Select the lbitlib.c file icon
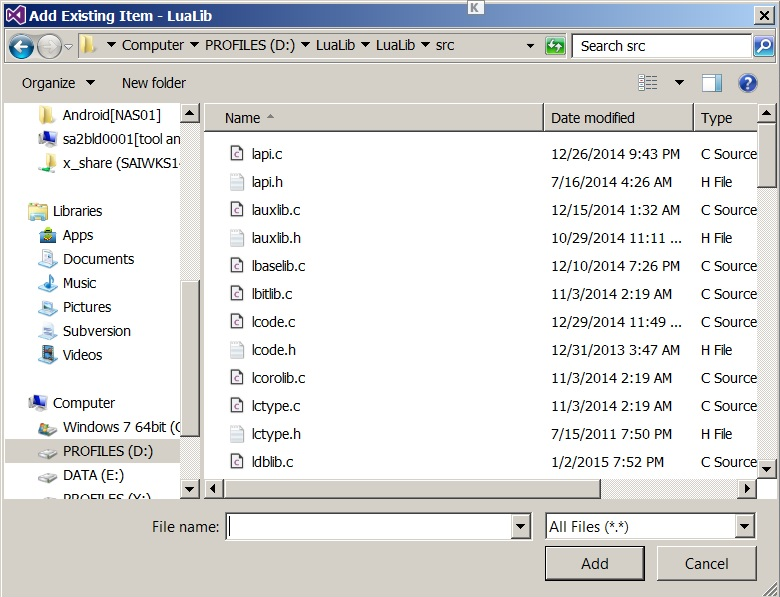This screenshot has width=780, height=597. click(237, 294)
